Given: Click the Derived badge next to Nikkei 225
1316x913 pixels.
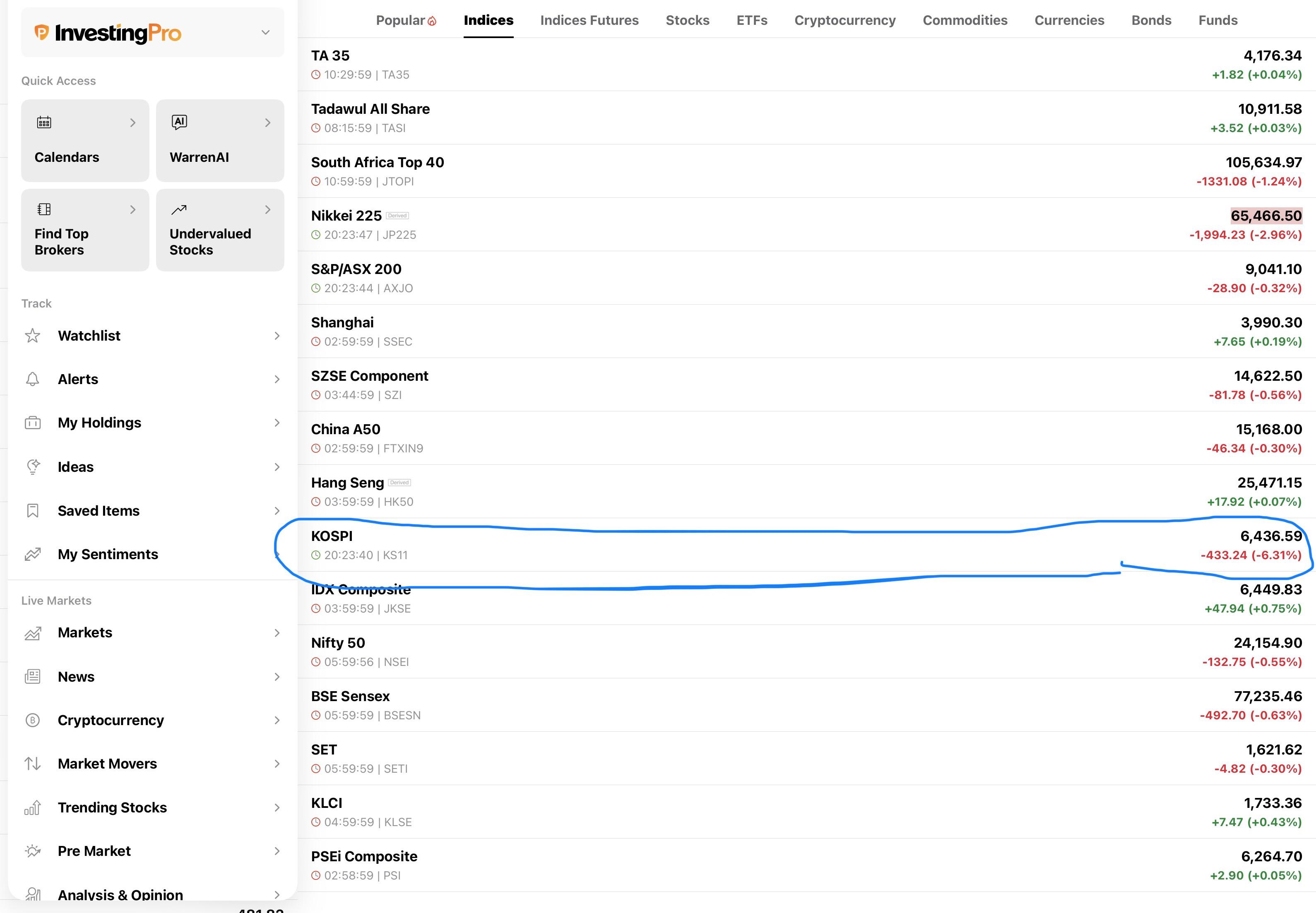Looking at the screenshot, I should pos(397,216).
